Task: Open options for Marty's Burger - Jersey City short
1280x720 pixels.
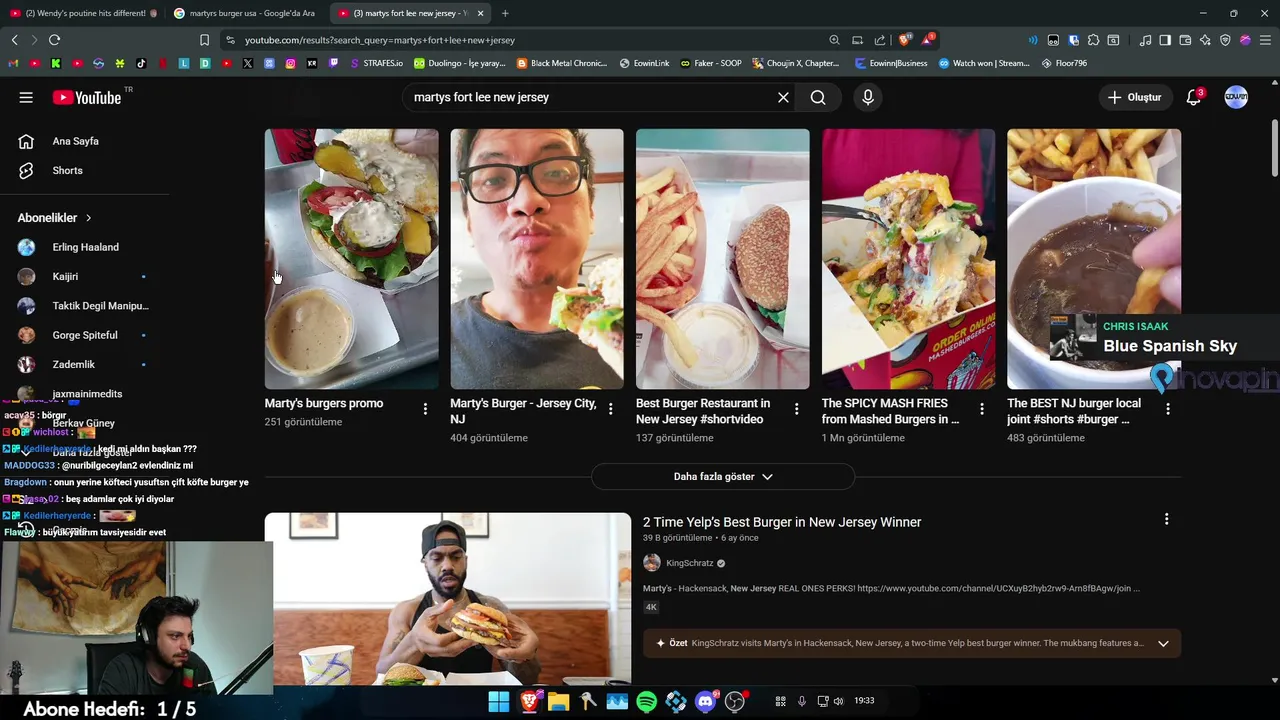Action: (x=610, y=409)
